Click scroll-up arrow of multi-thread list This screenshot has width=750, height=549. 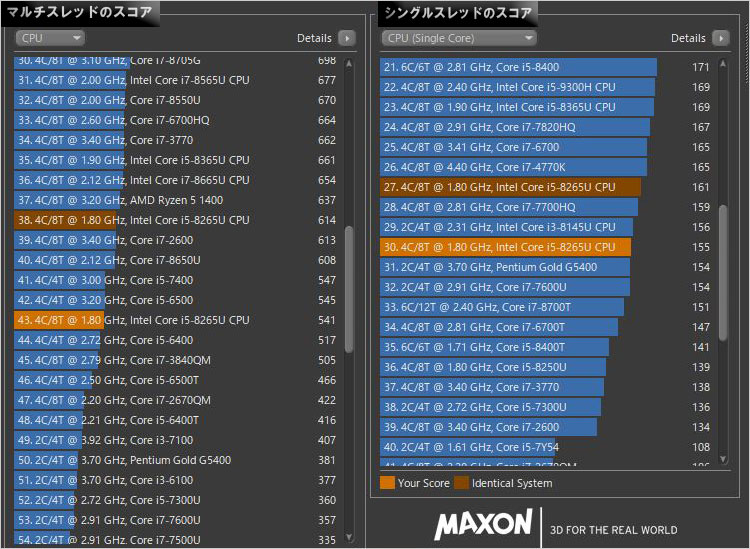coord(349,64)
